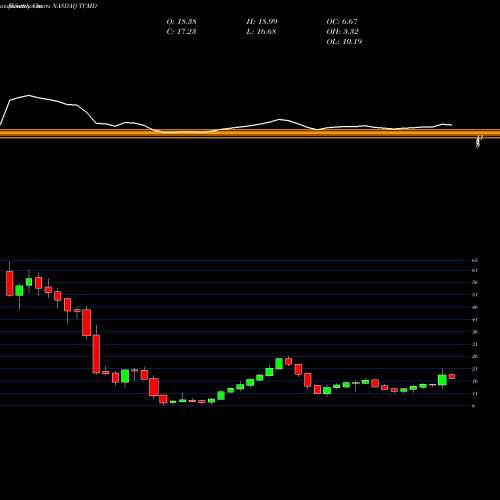Click the orange horizontal indicator band
This screenshot has width=500, height=500.
pyautogui.click(x=250, y=133)
